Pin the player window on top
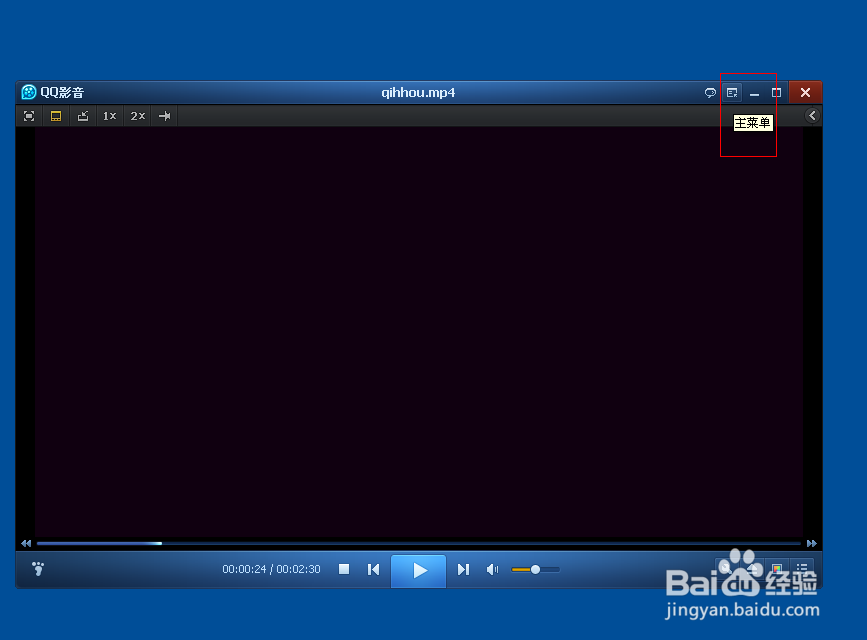The height and width of the screenshot is (640, 867). pyautogui.click(x=165, y=116)
